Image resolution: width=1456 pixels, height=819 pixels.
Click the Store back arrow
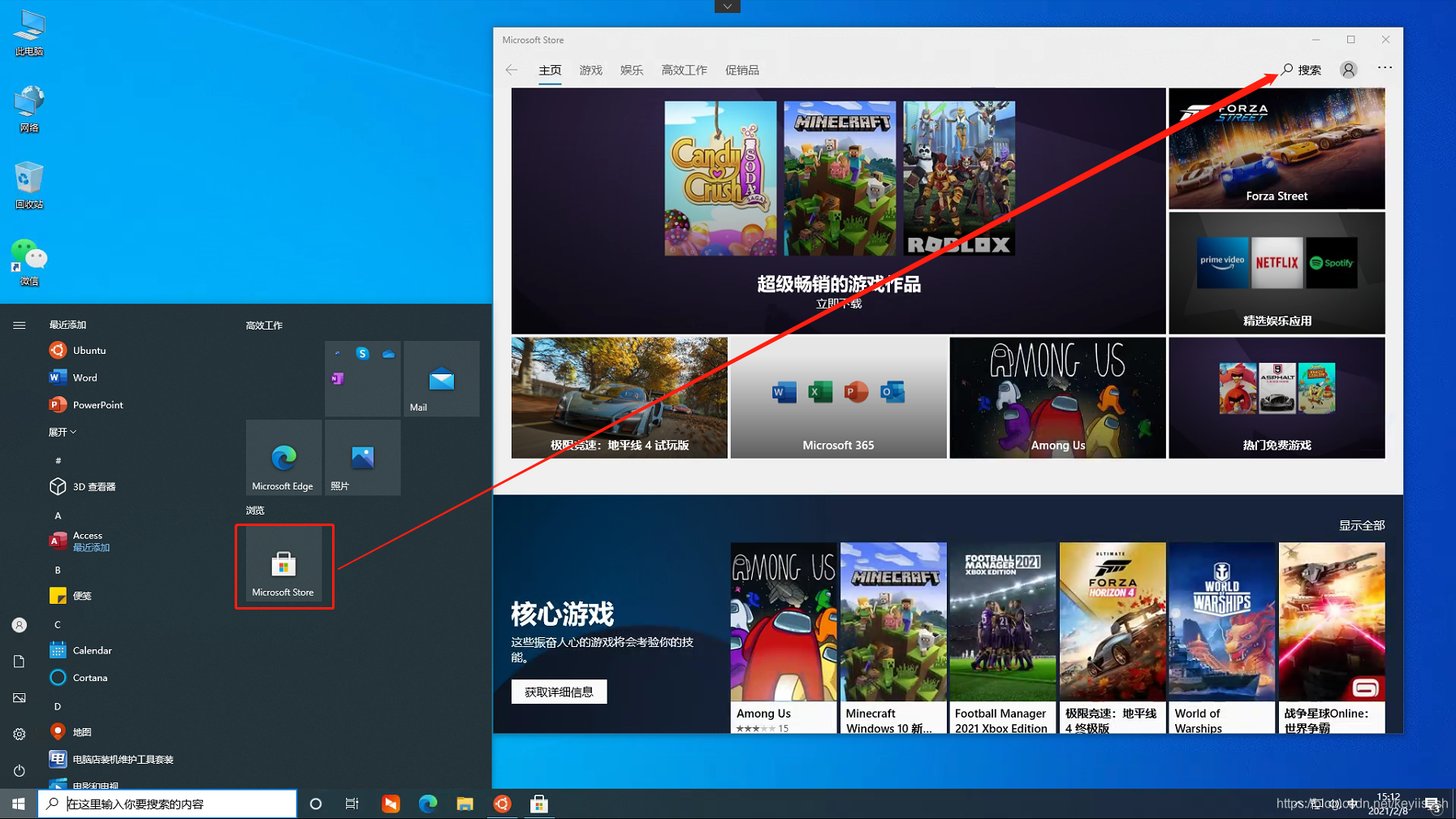click(512, 70)
